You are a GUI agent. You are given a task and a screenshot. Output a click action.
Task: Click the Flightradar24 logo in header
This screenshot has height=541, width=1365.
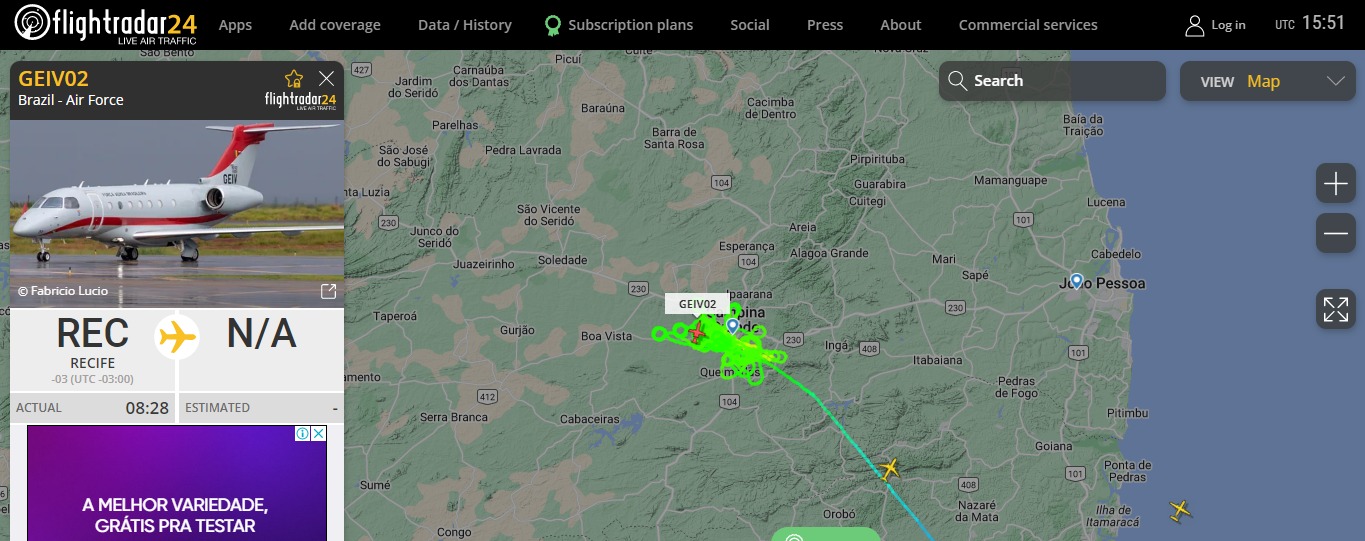coord(105,25)
